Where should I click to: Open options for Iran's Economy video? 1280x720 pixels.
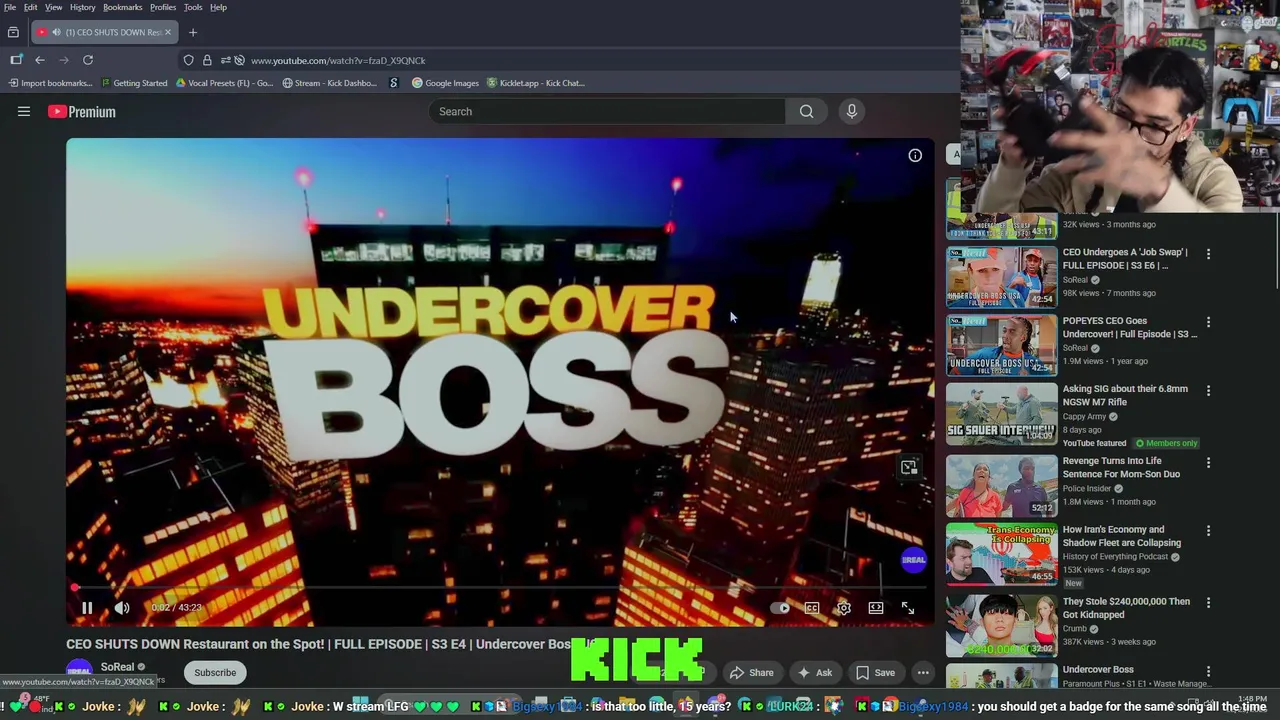coord(1208,531)
